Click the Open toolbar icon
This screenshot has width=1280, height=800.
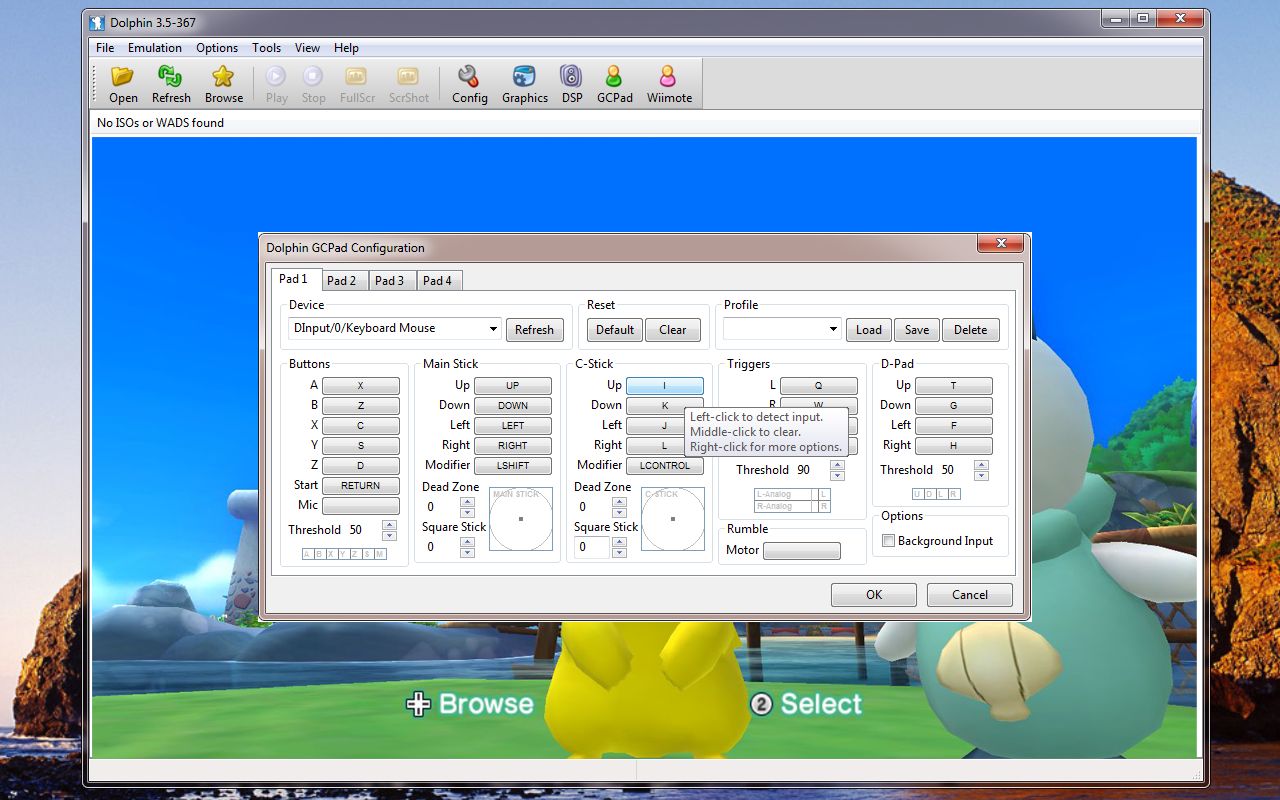[x=123, y=84]
